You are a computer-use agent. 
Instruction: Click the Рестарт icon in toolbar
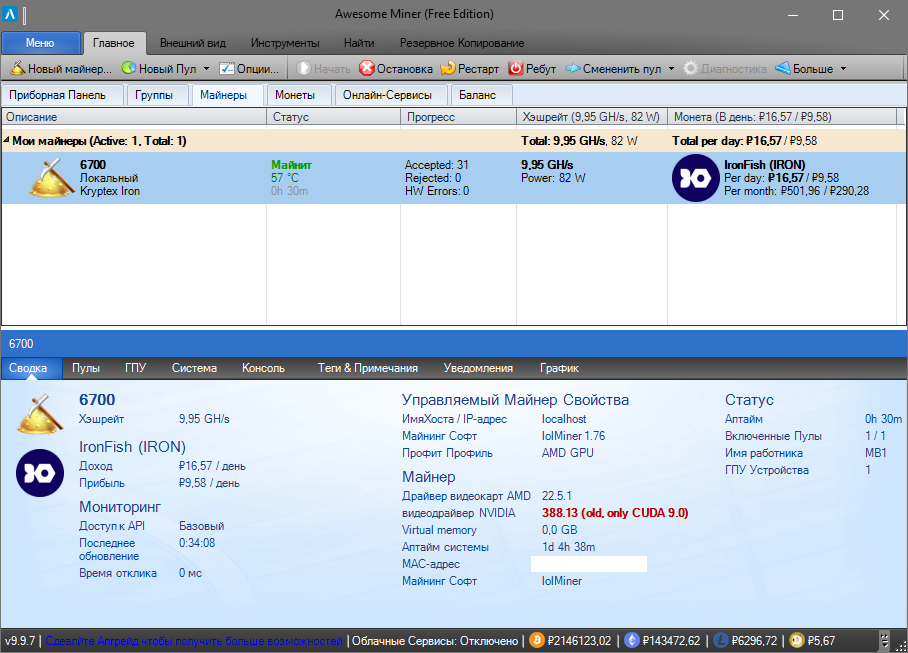coord(448,68)
